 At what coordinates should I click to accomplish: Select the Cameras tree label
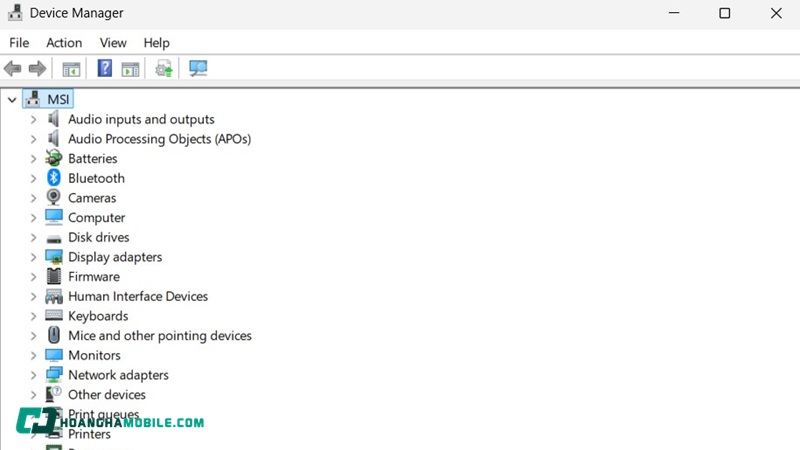click(92, 198)
